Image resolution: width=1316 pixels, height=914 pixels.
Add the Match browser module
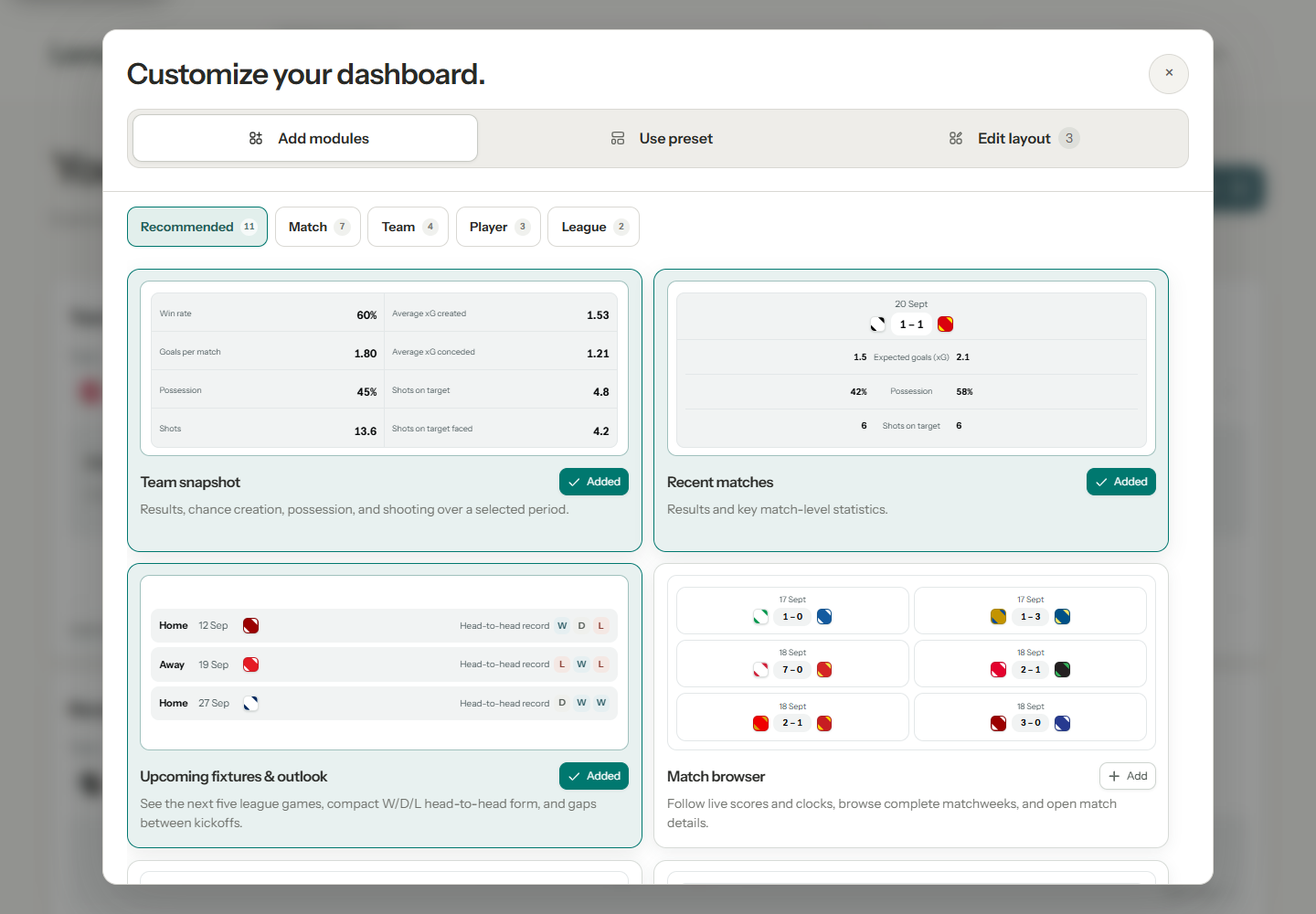point(1127,776)
